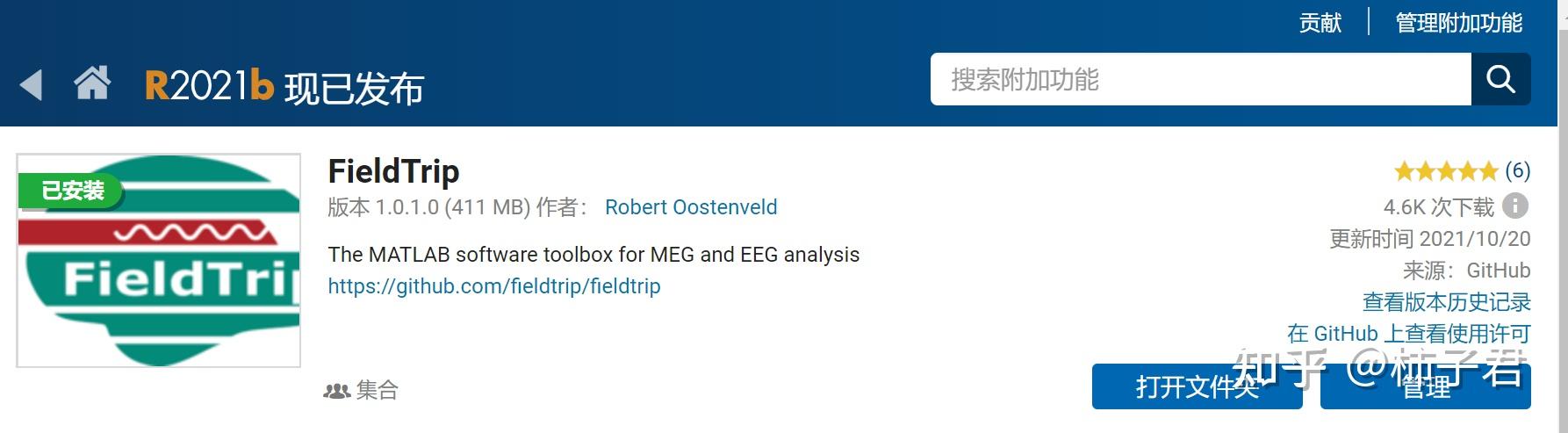Click the back arrow icon

point(31,85)
